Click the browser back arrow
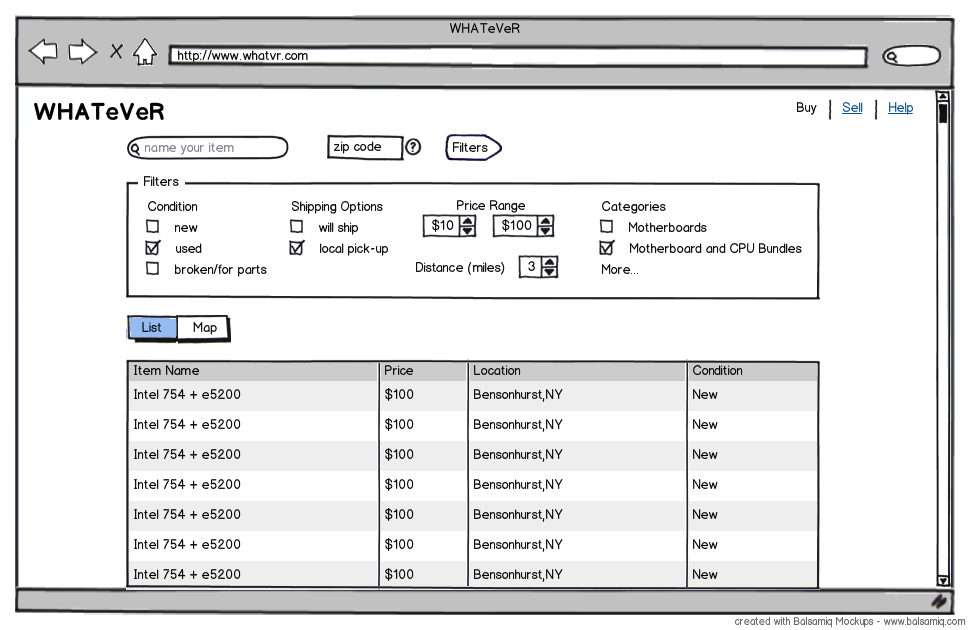The height and width of the screenshot is (630, 970). tap(43, 52)
